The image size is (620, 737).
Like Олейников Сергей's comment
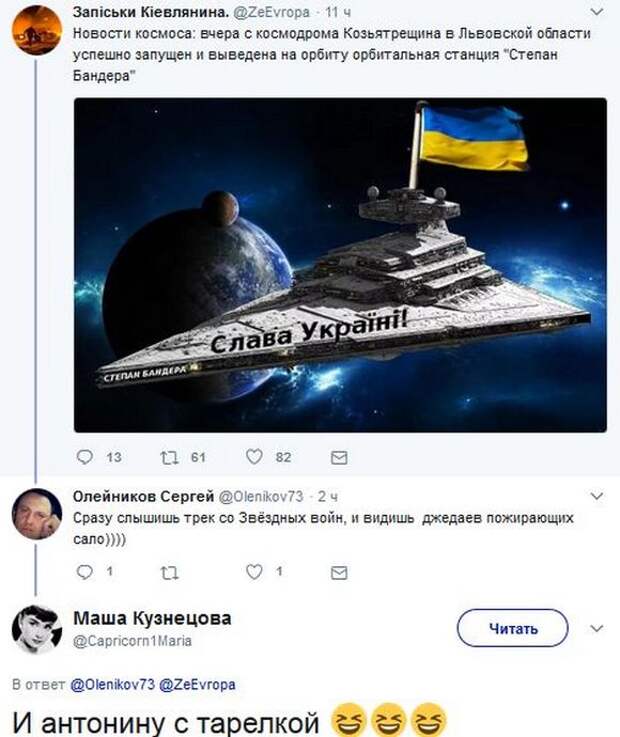(254, 572)
